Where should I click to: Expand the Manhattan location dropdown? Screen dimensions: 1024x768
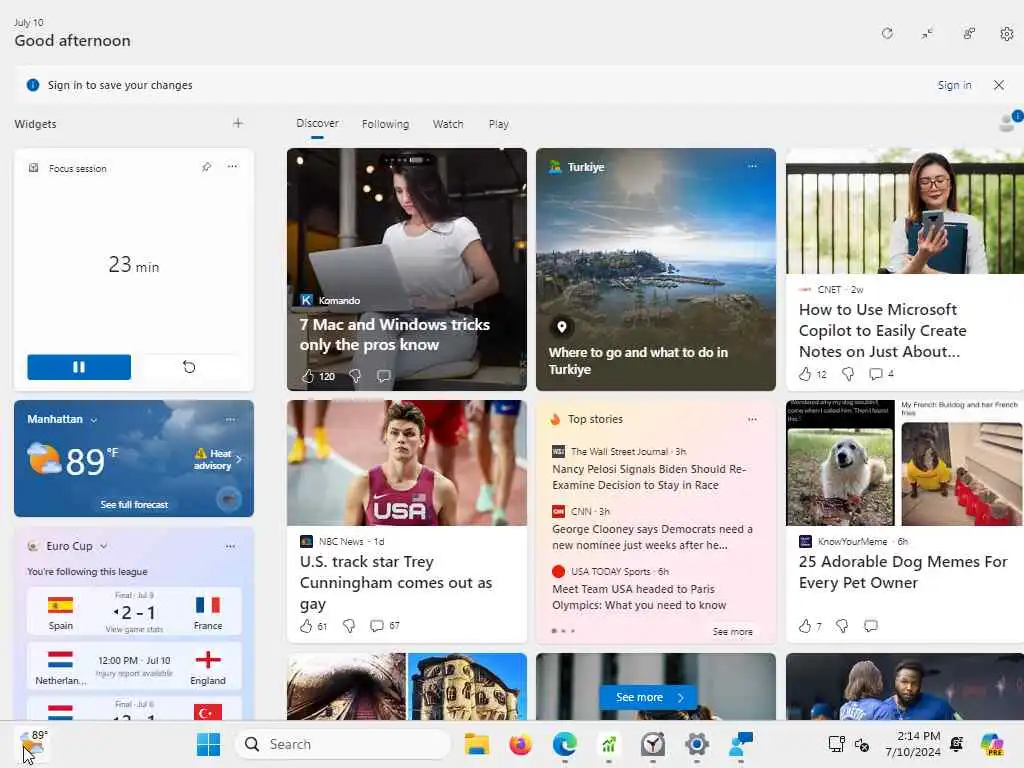click(x=94, y=420)
